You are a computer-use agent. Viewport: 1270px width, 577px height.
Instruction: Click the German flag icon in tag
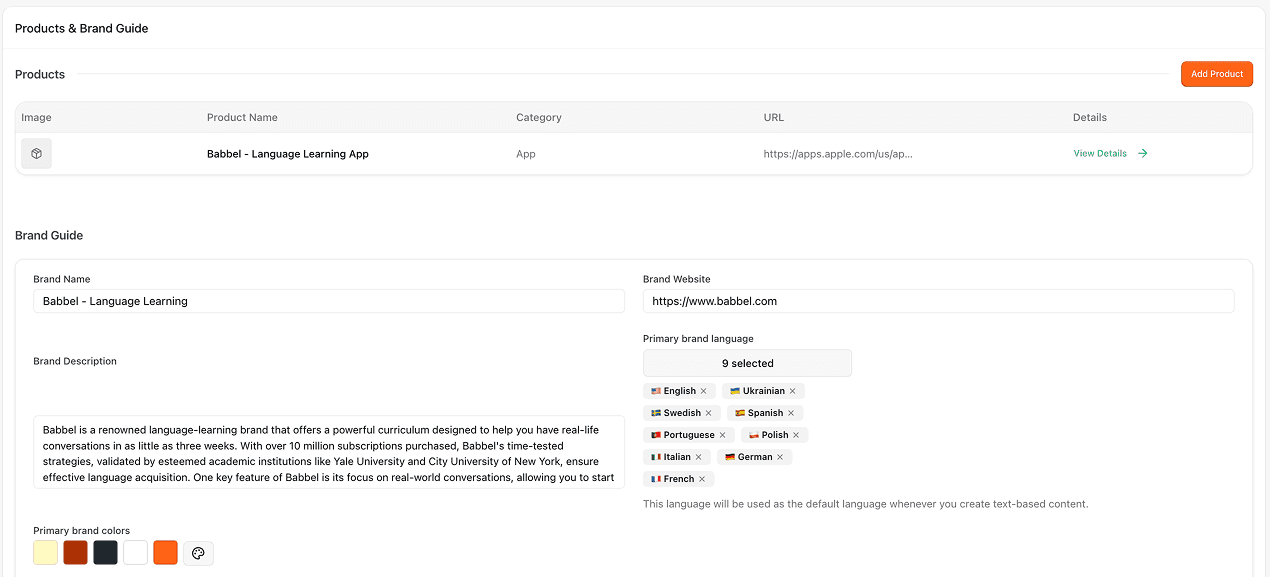click(x=730, y=457)
